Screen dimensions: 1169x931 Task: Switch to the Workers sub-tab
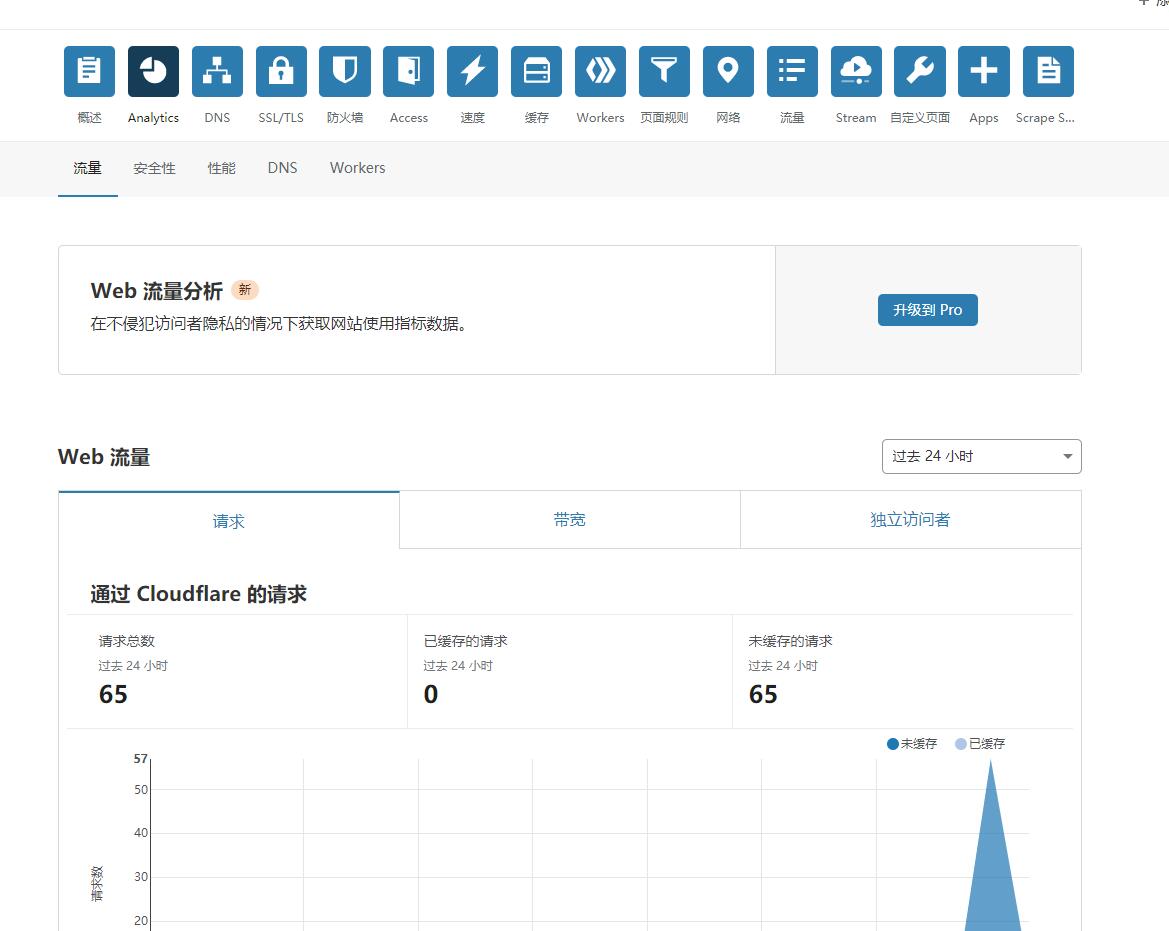(358, 168)
